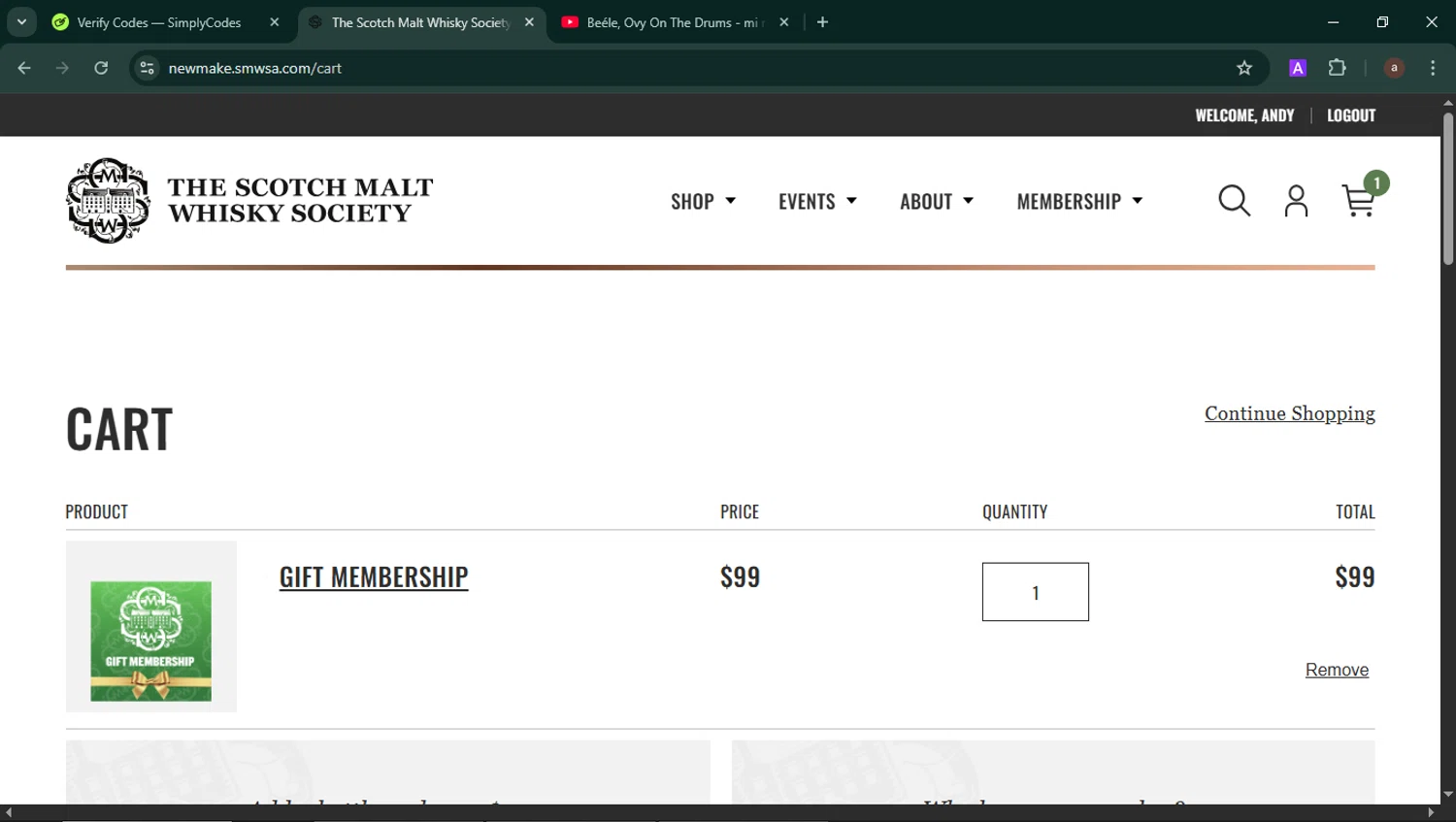
Task: Open the tab search dropdown arrow
Action: click(21, 22)
